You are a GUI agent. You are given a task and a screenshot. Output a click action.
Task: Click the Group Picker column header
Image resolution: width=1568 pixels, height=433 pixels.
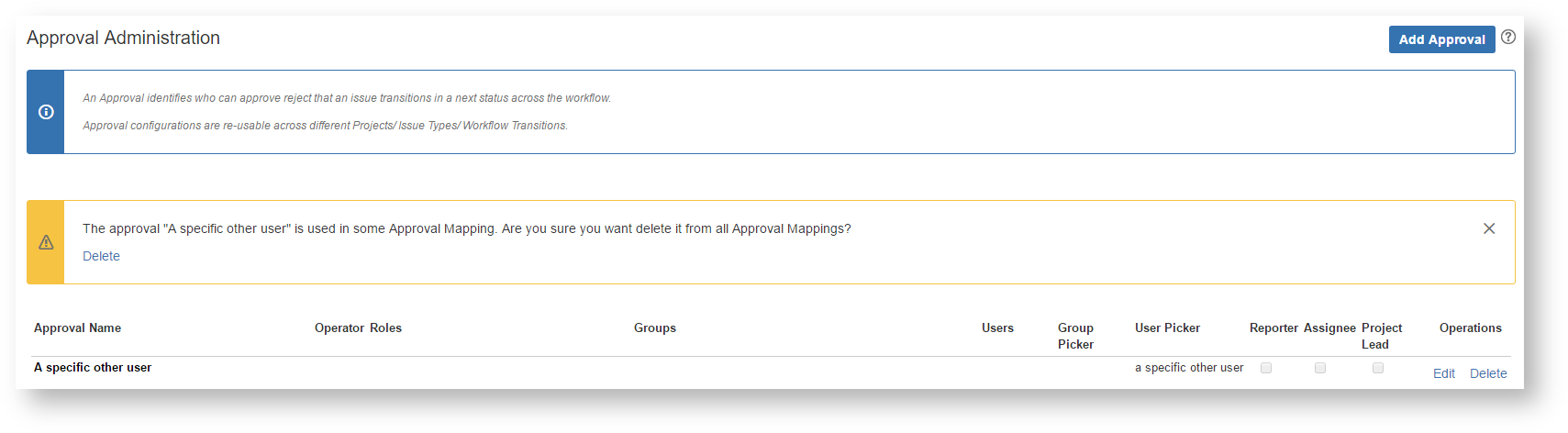(x=1075, y=336)
